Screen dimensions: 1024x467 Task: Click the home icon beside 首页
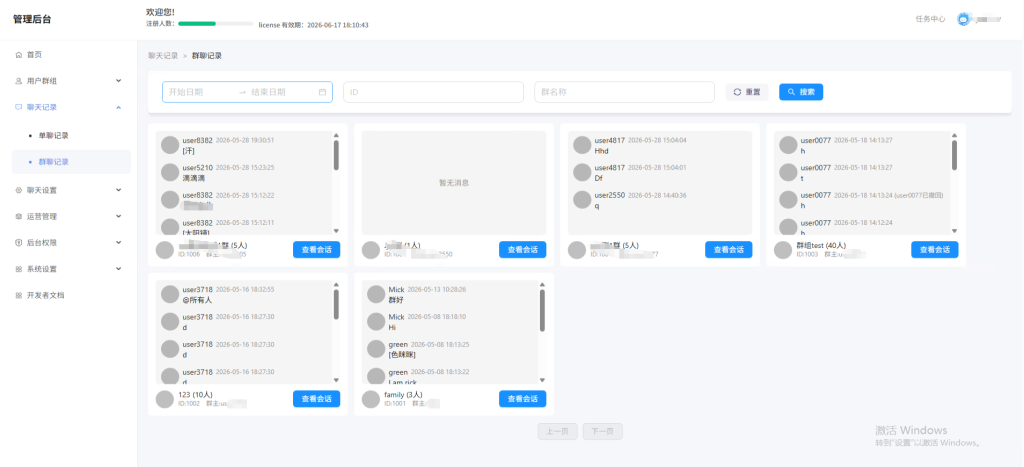18,55
